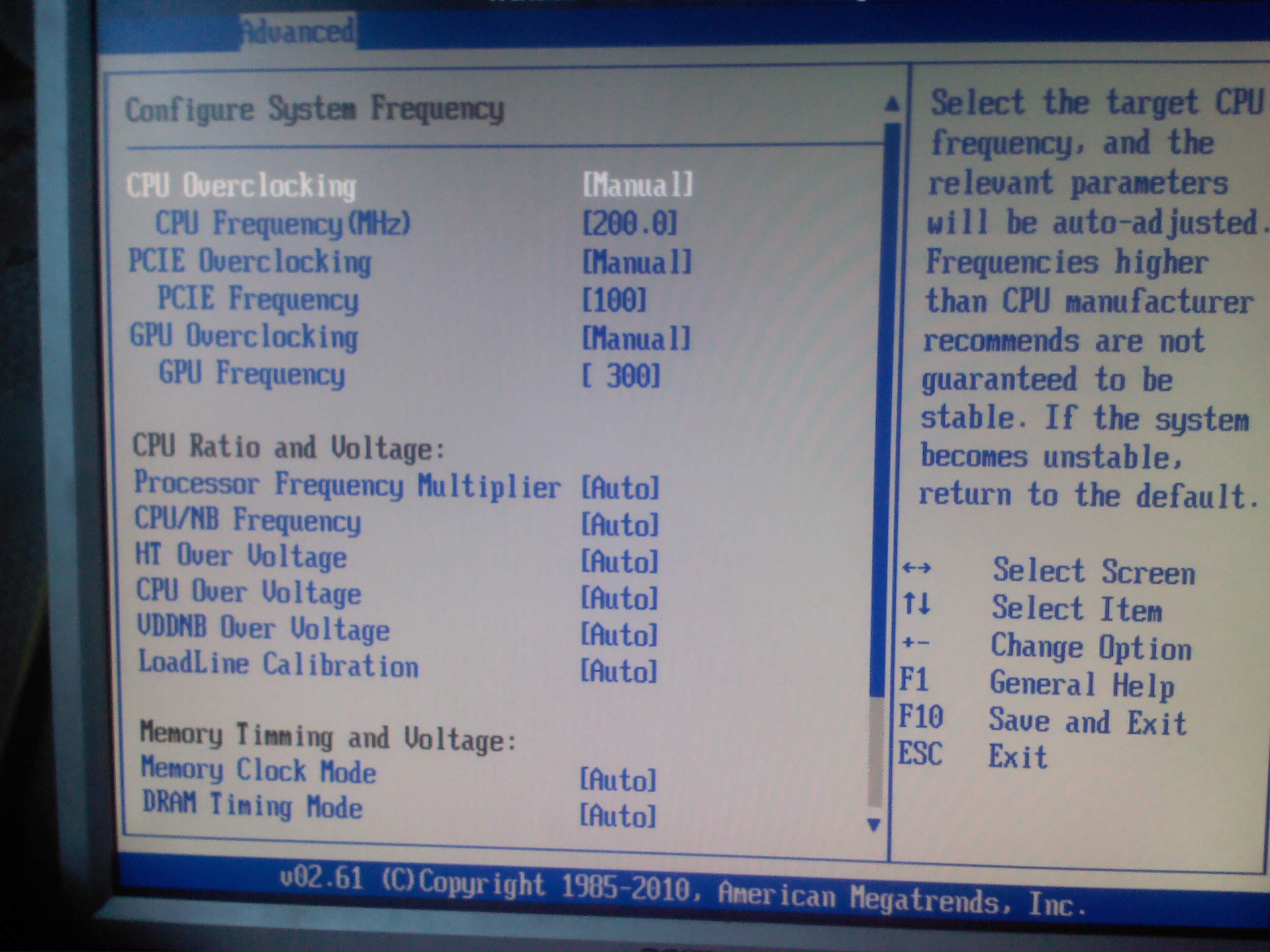Change VDDNB Over Voltage Auto setting

click(618, 635)
